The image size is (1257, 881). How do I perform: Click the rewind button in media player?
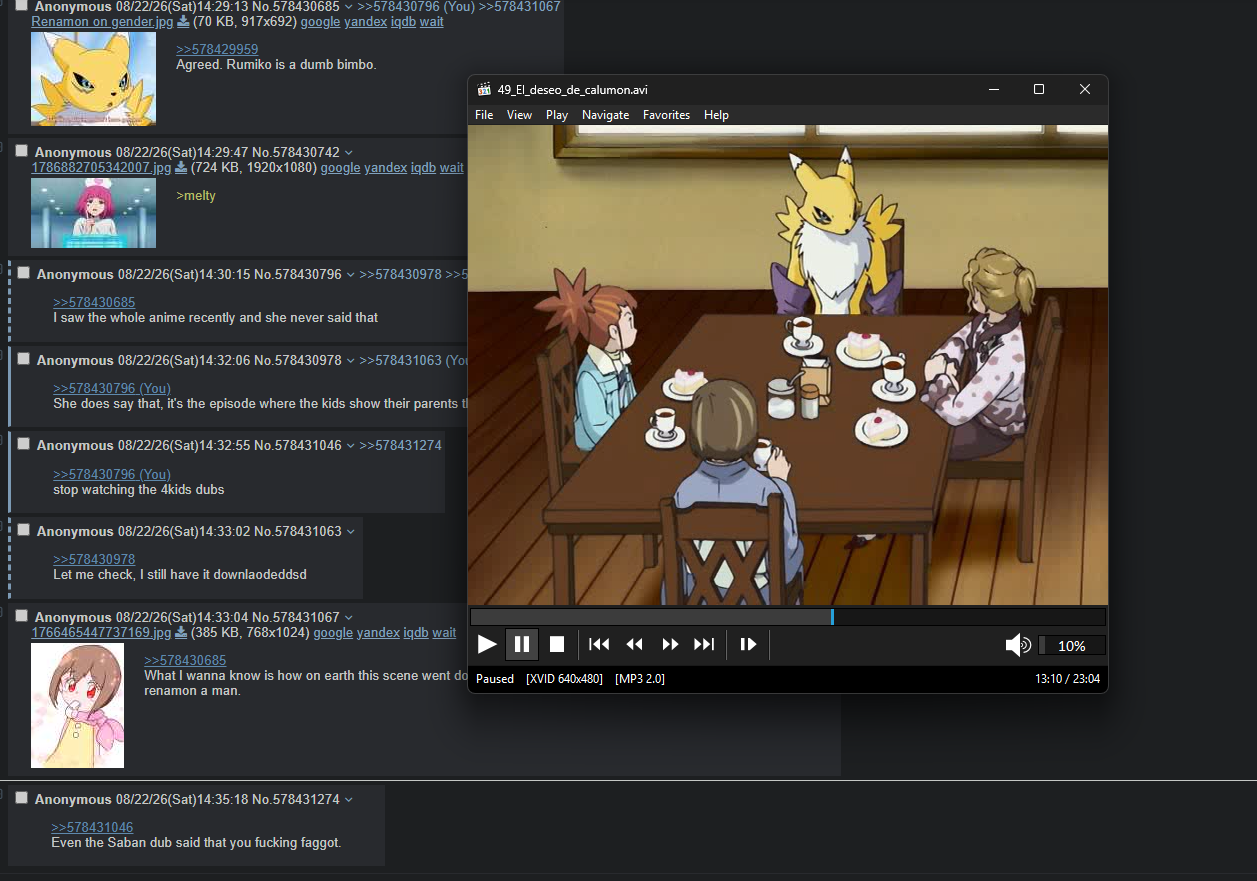pos(634,645)
